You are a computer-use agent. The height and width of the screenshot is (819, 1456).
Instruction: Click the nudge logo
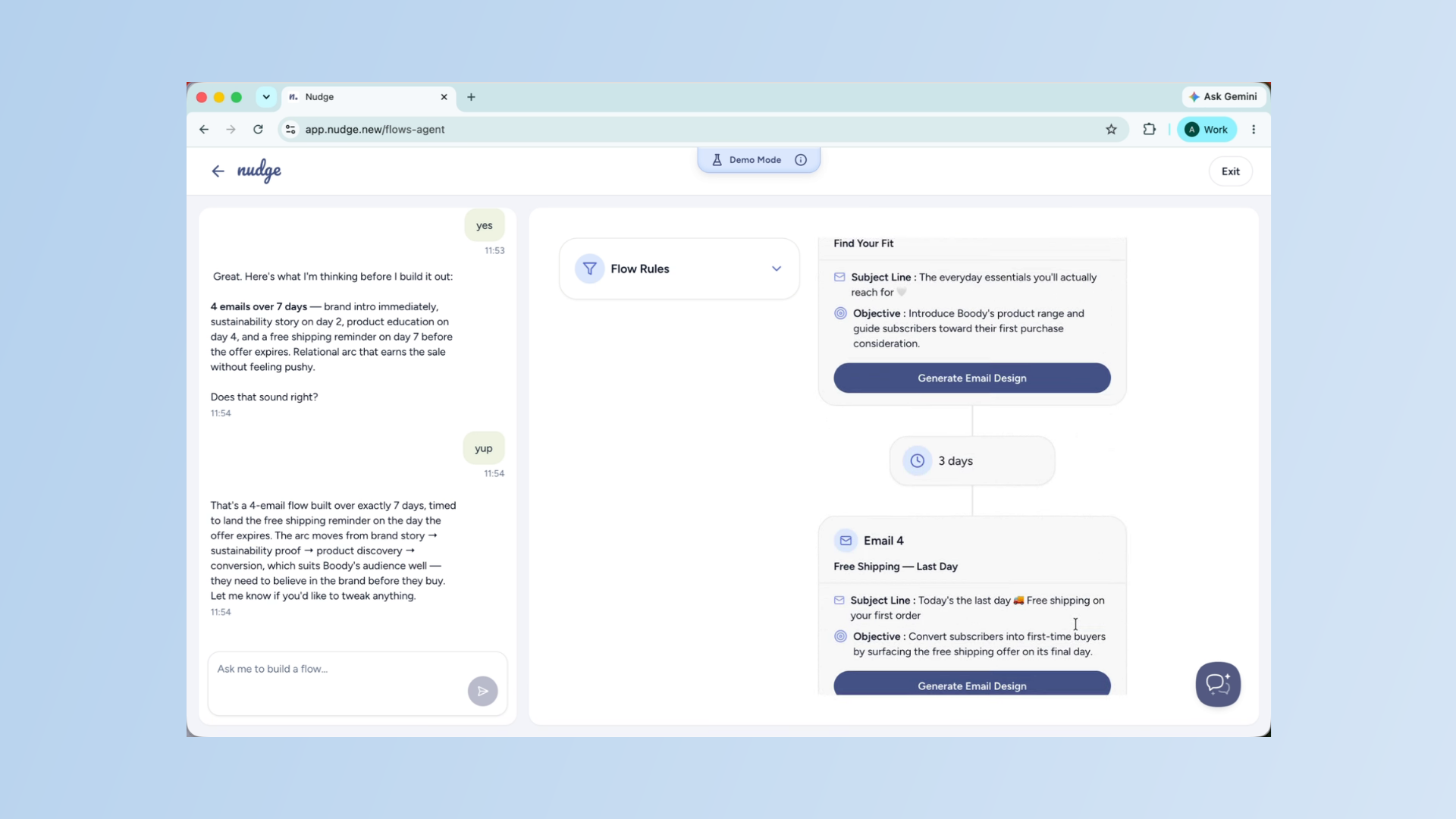(x=259, y=171)
